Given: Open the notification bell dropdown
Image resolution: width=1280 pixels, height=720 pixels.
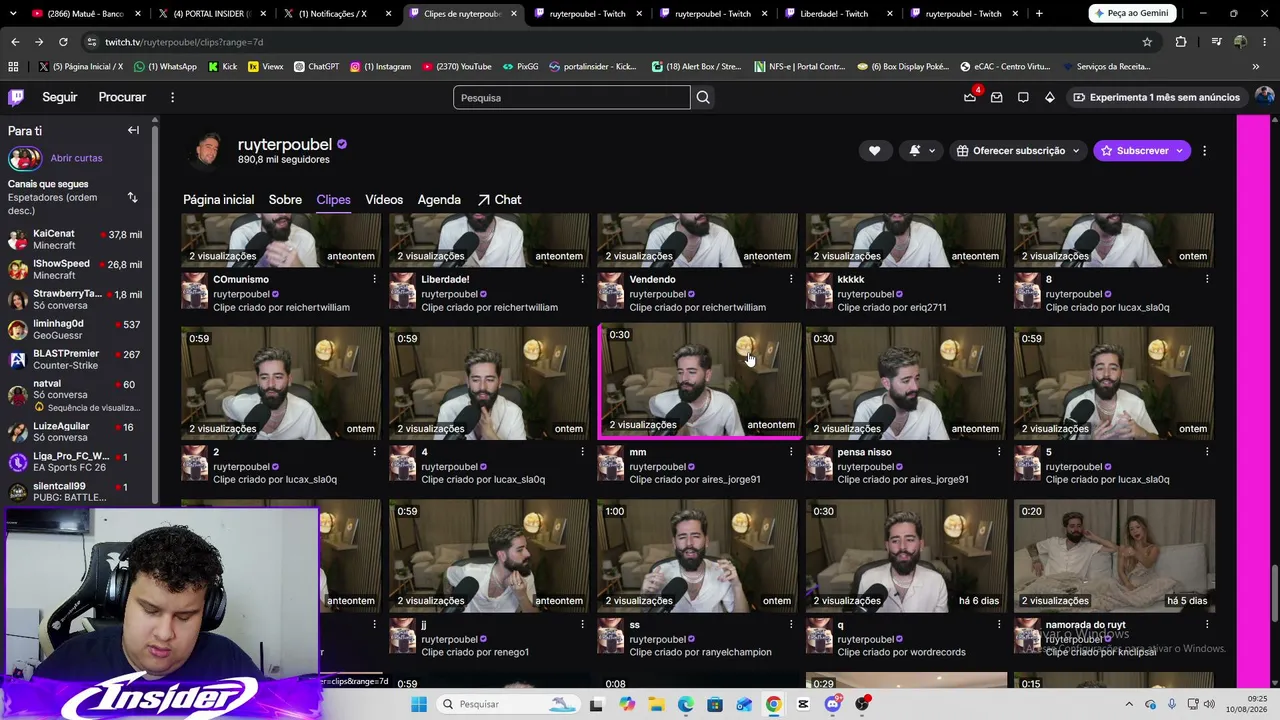Looking at the screenshot, I should (922, 151).
